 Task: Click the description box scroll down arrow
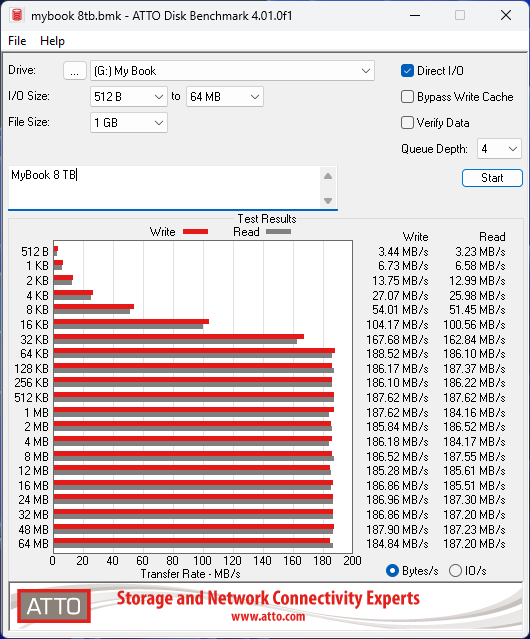pos(328,201)
